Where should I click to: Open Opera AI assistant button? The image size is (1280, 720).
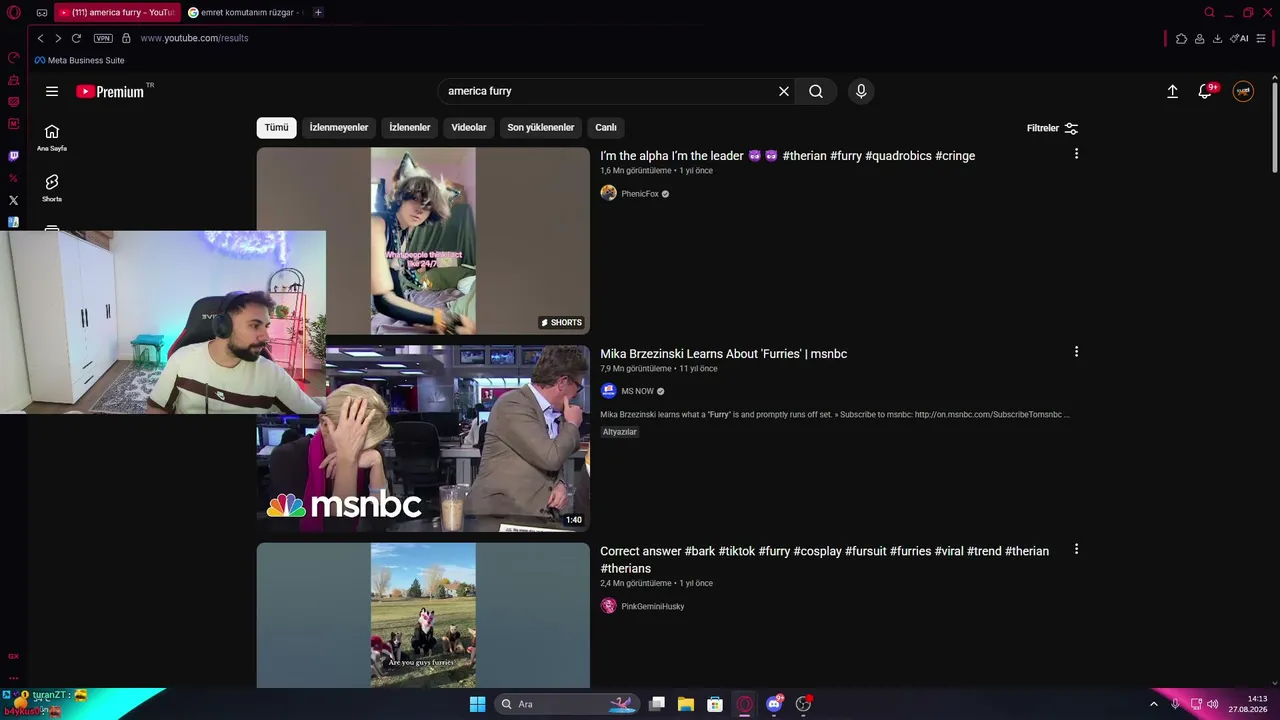click(x=1239, y=38)
